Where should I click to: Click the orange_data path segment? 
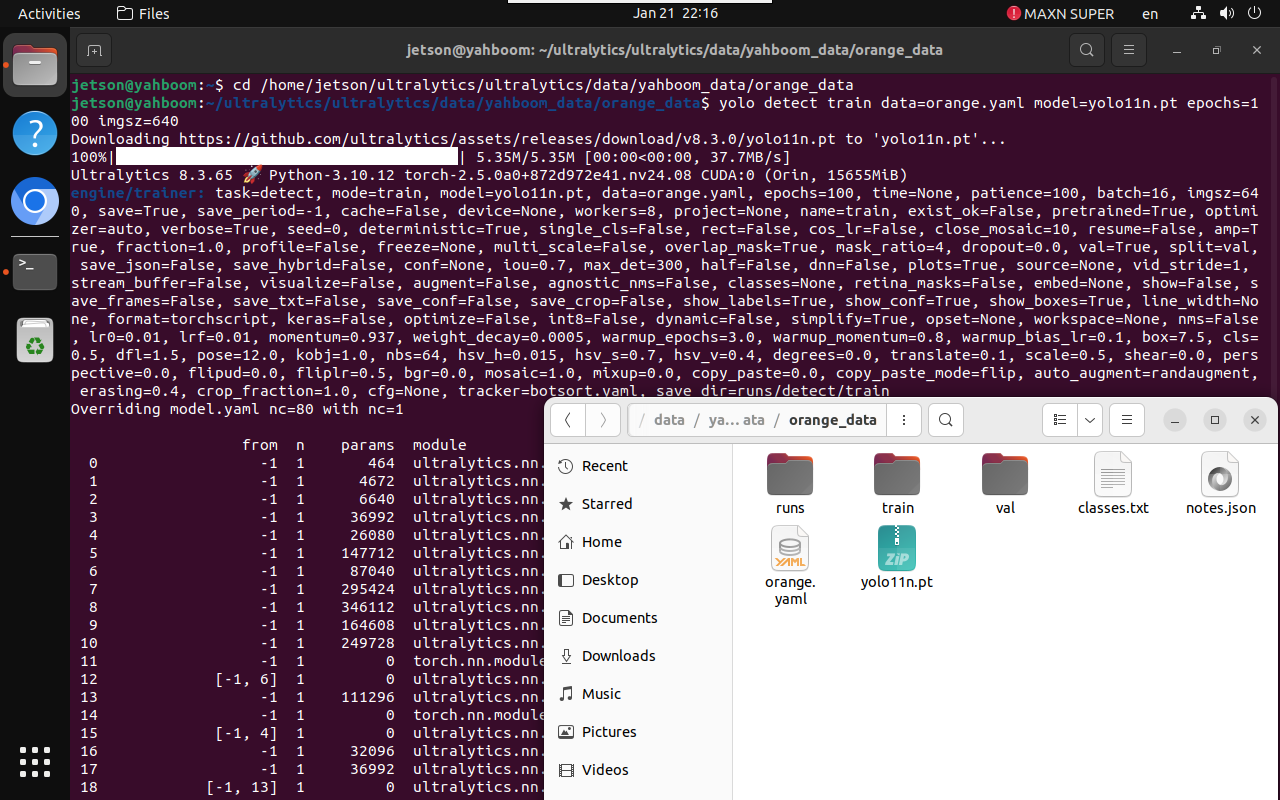click(x=832, y=420)
